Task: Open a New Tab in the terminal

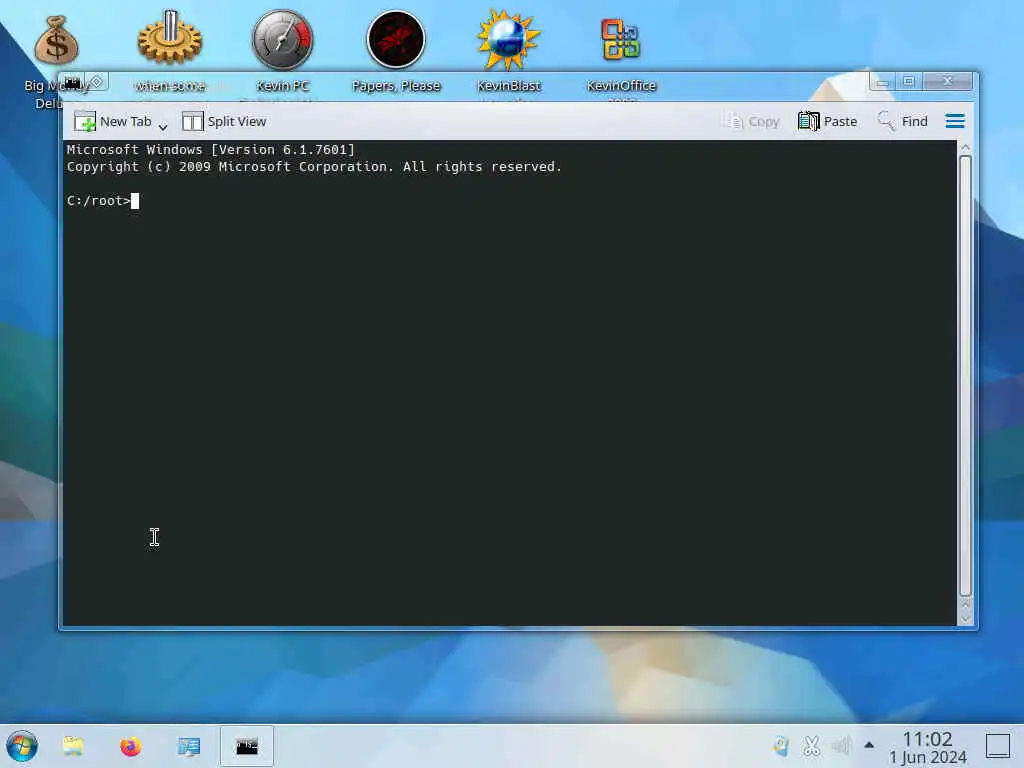Action: click(112, 121)
